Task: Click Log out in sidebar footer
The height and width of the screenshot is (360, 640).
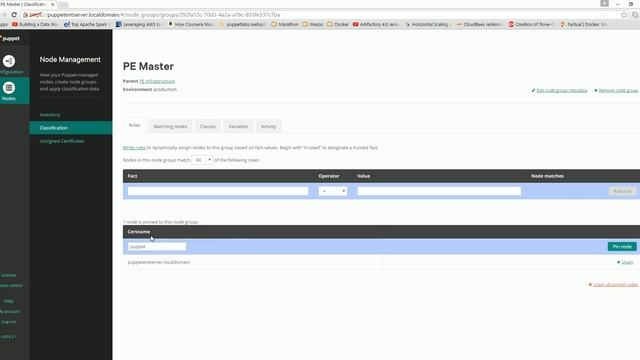Action: point(9,322)
